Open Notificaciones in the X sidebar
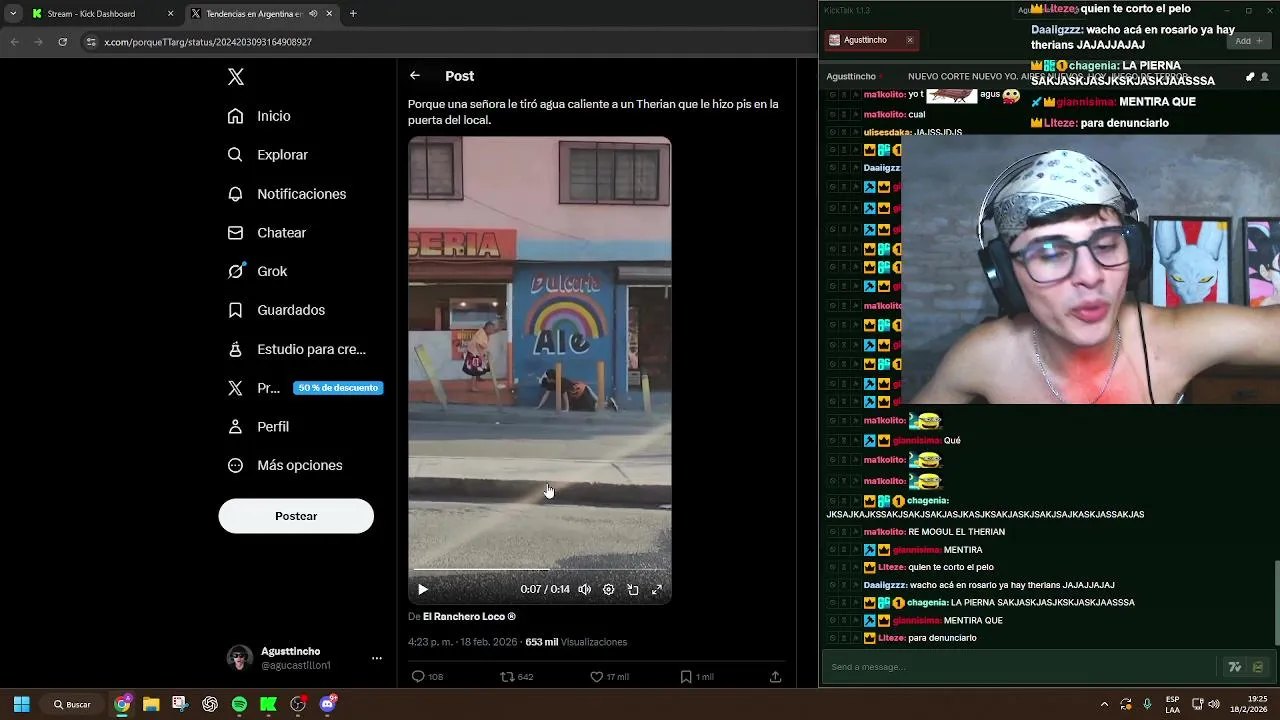Viewport: 1280px width, 720px height. coord(286,194)
